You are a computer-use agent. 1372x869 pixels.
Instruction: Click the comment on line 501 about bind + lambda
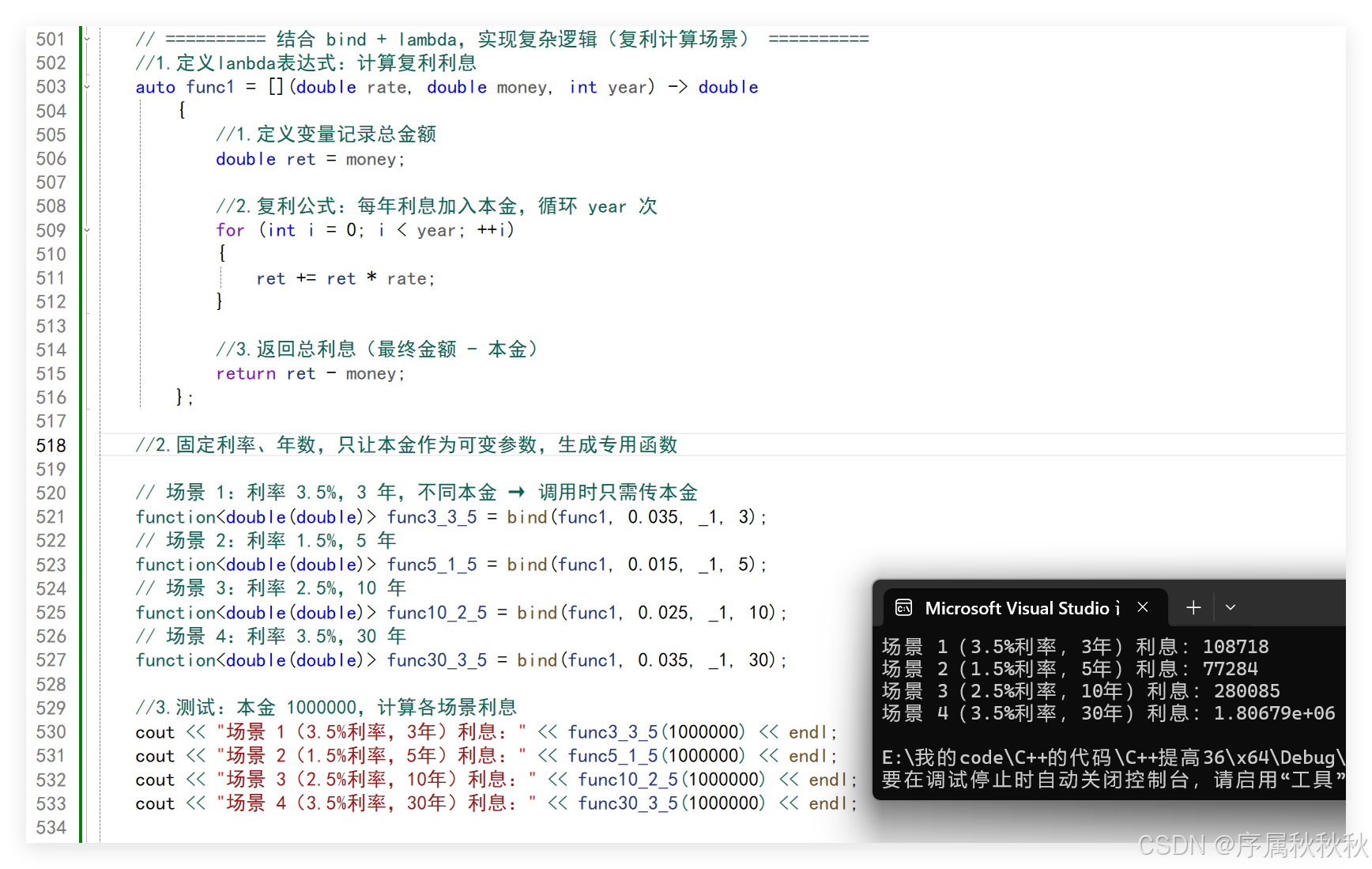point(502,39)
